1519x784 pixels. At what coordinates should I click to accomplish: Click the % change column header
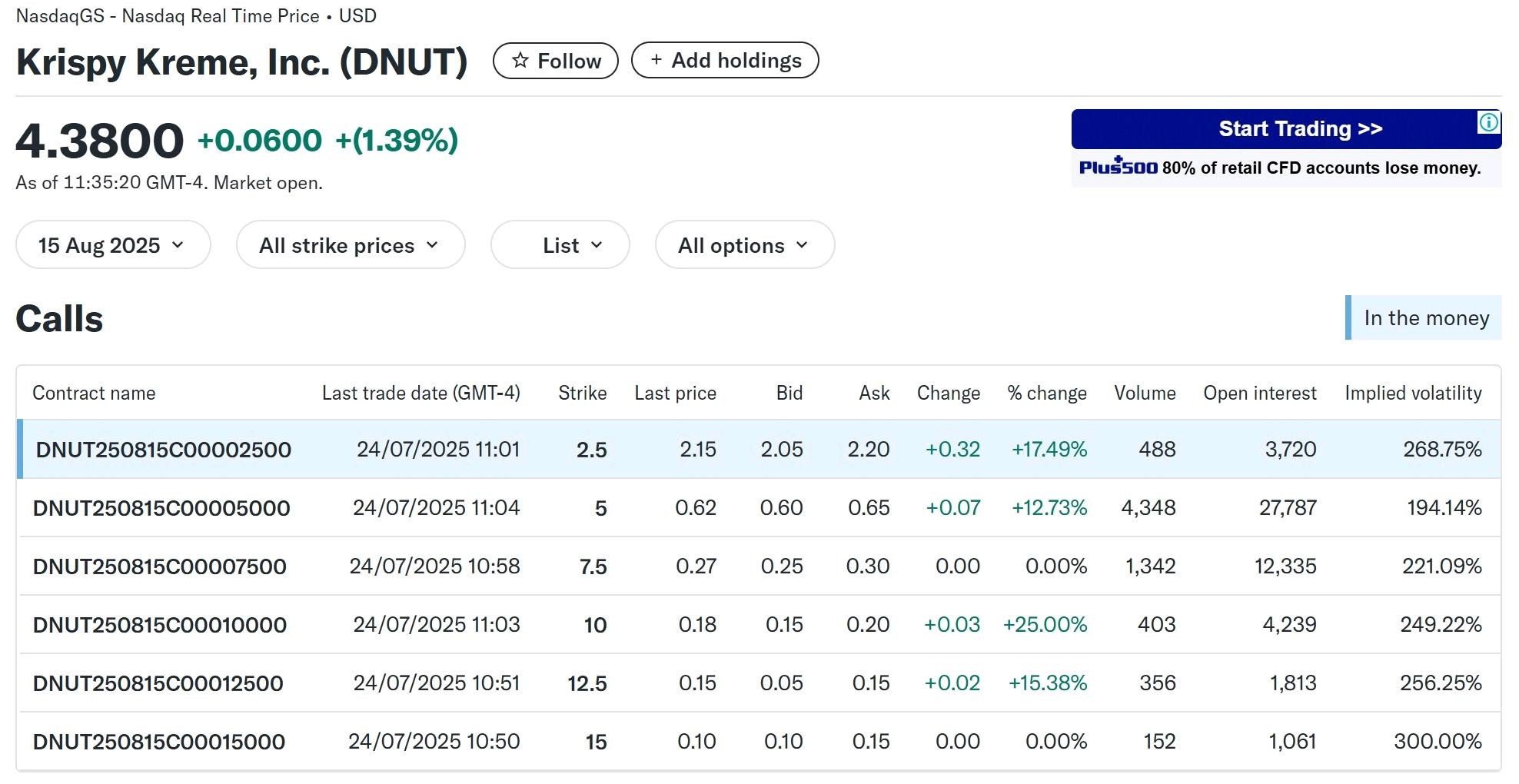[x=1047, y=393]
